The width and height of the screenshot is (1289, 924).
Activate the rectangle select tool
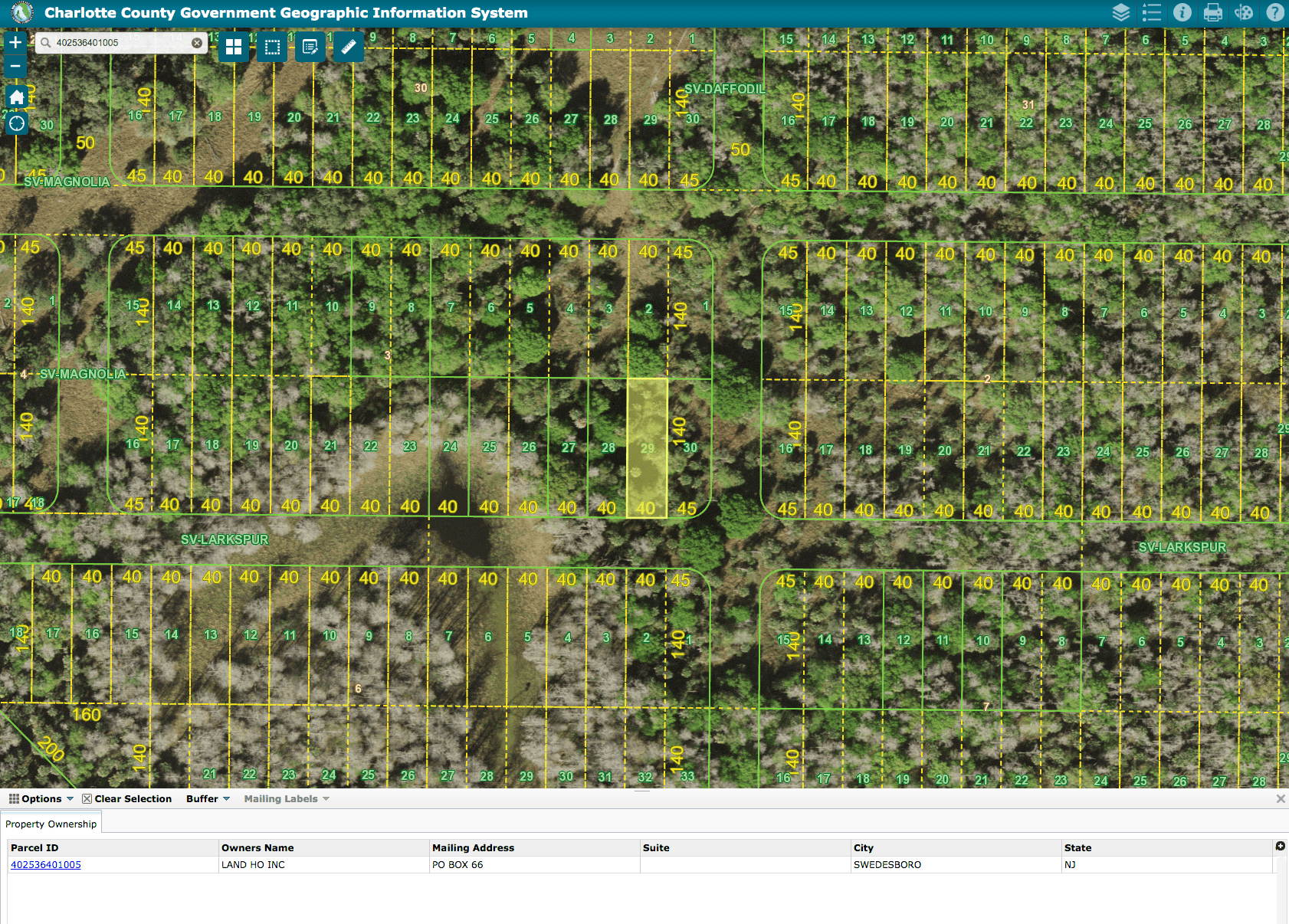pos(272,48)
